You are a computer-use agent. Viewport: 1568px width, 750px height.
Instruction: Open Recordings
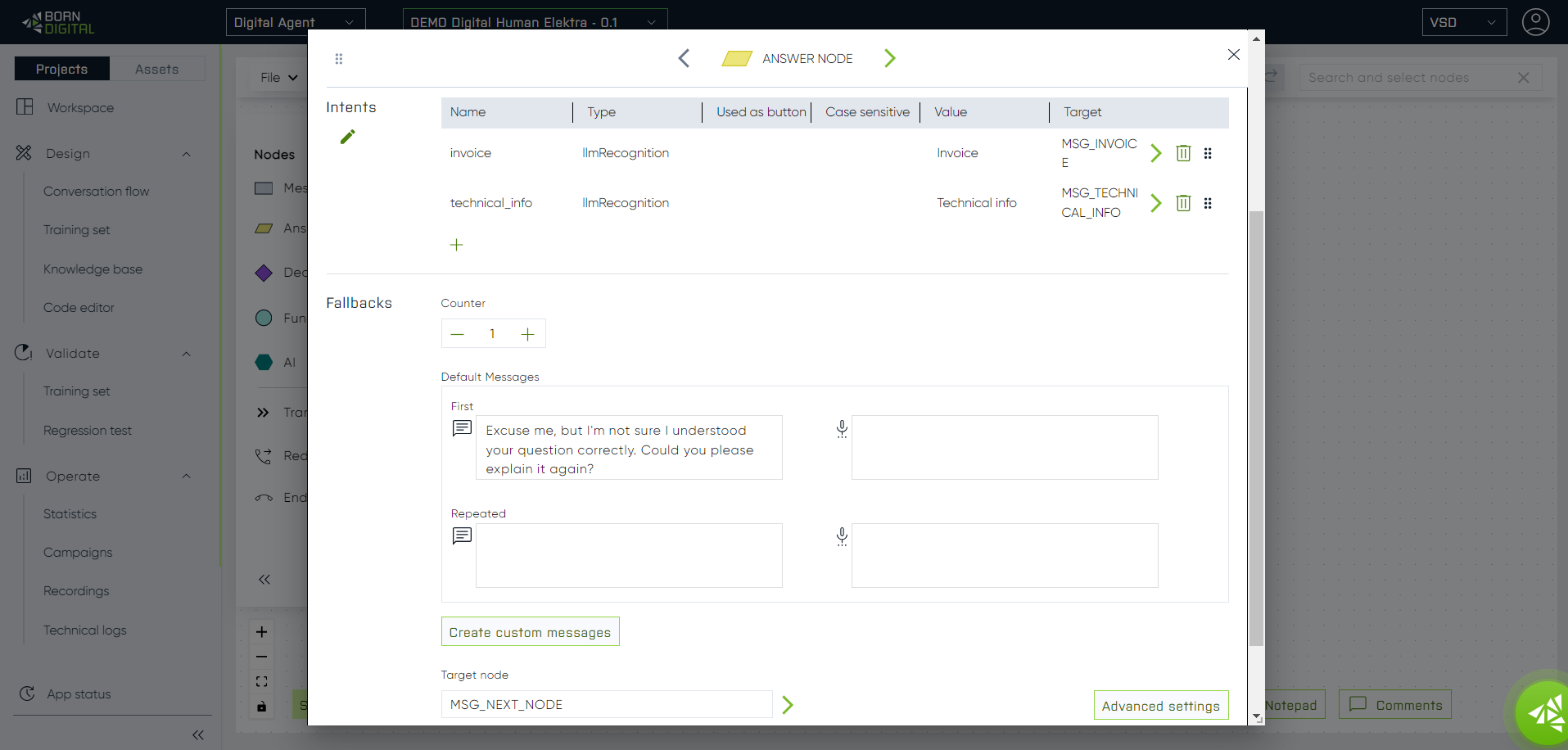[x=76, y=591]
